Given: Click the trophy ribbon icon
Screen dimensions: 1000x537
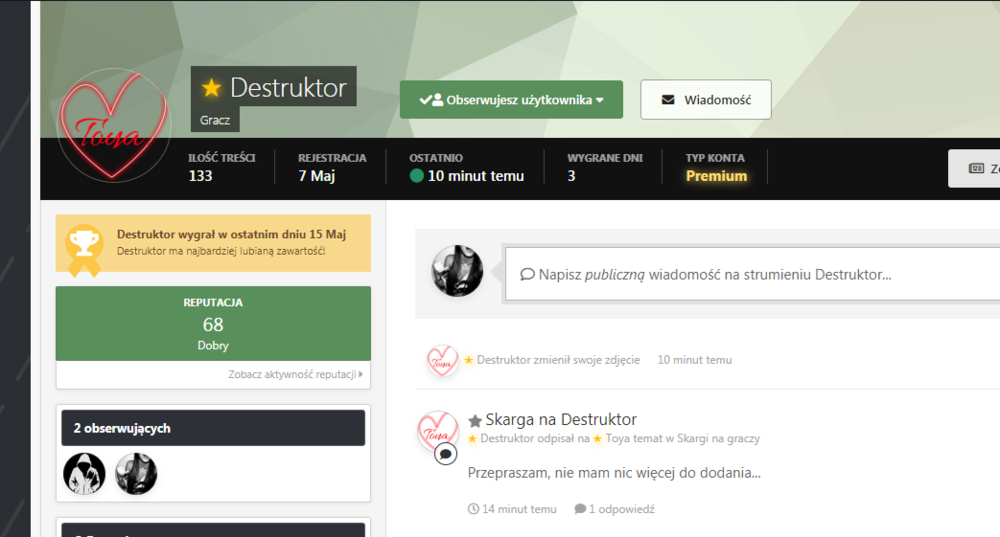Looking at the screenshot, I should click(84, 250).
